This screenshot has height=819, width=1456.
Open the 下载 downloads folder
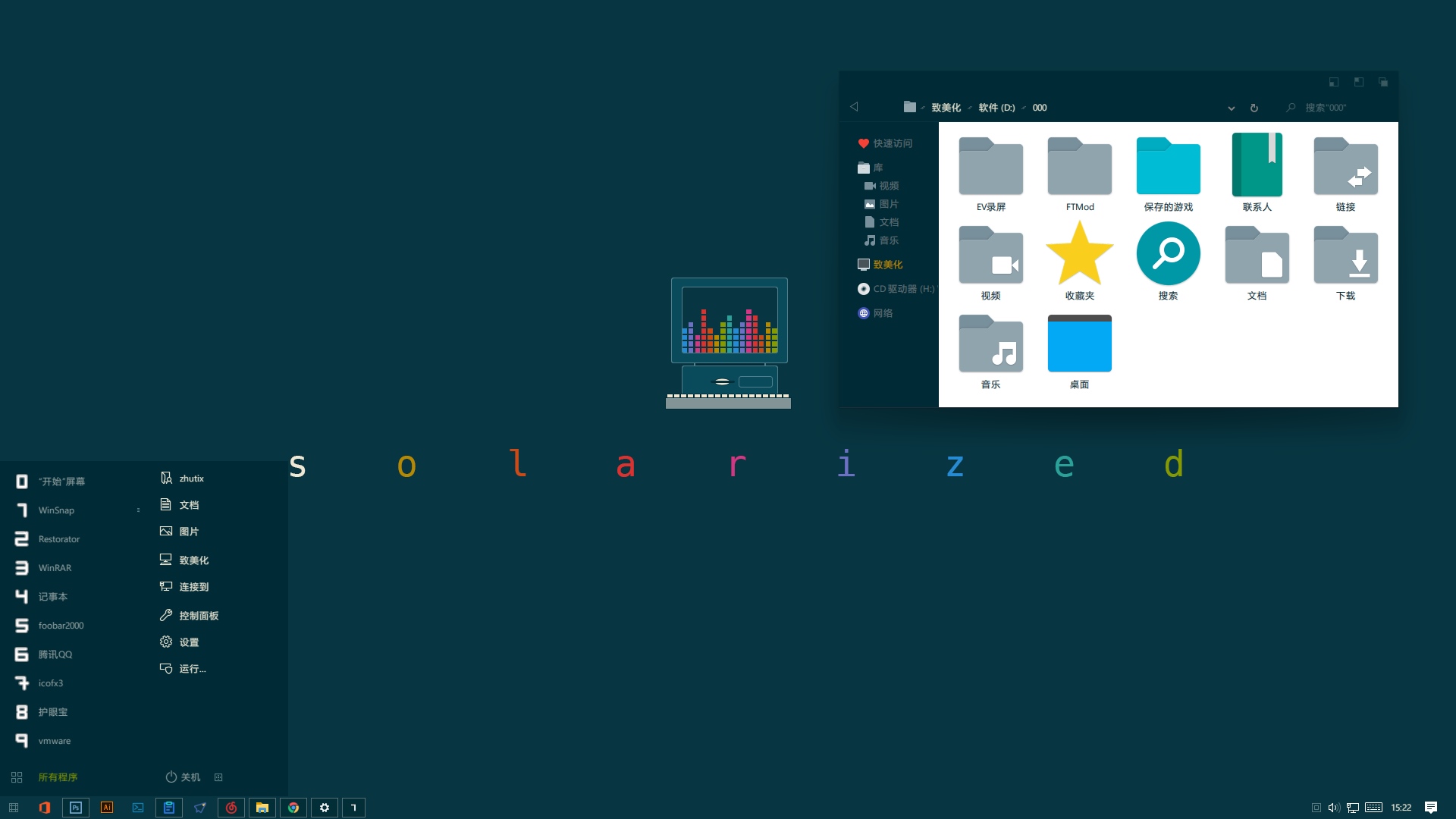tap(1345, 262)
